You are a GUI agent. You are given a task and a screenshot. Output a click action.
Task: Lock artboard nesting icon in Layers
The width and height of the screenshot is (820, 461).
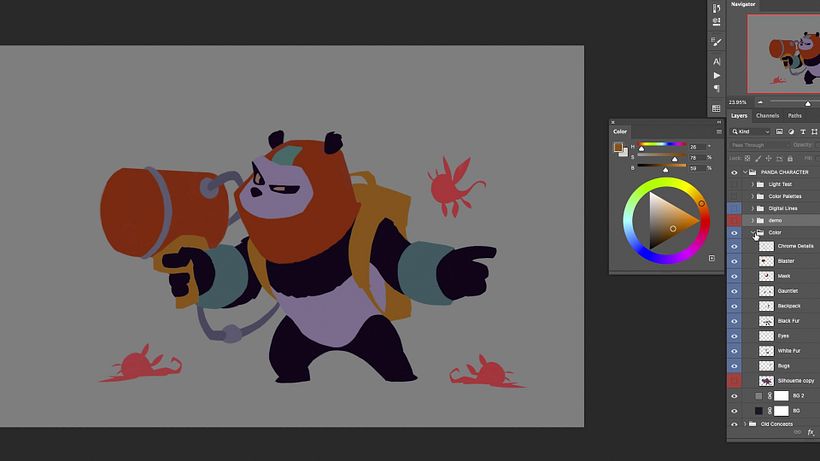(x=779, y=158)
